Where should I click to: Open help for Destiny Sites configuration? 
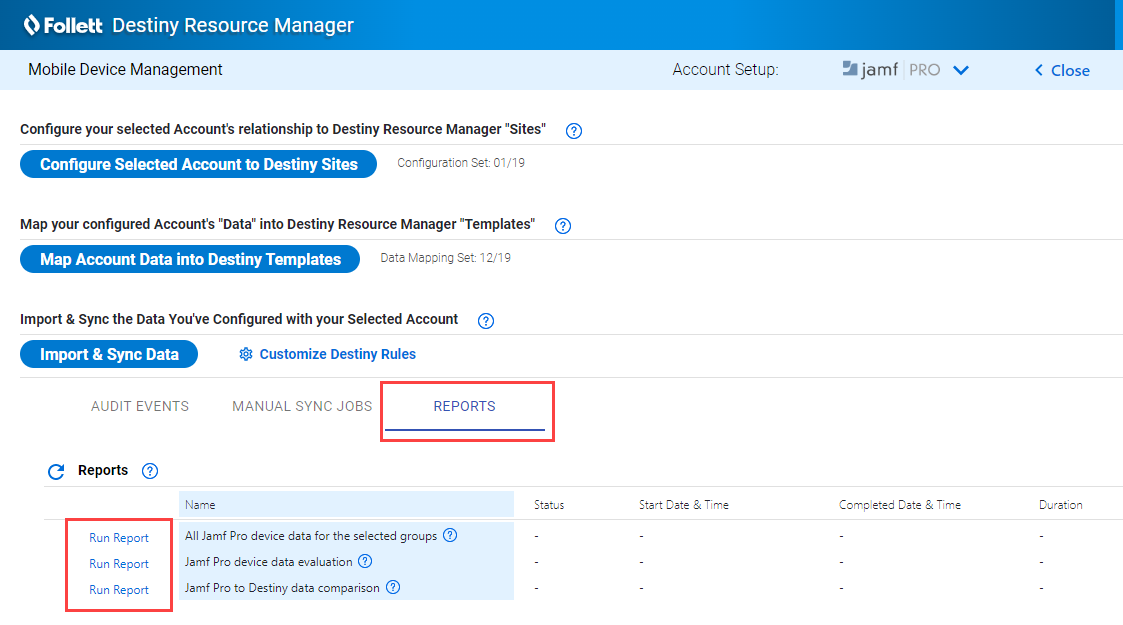(573, 130)
